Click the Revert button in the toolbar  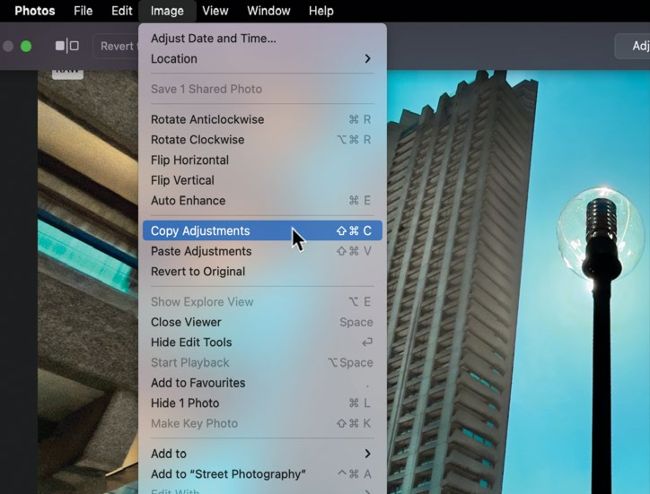(x=116, y=46)
